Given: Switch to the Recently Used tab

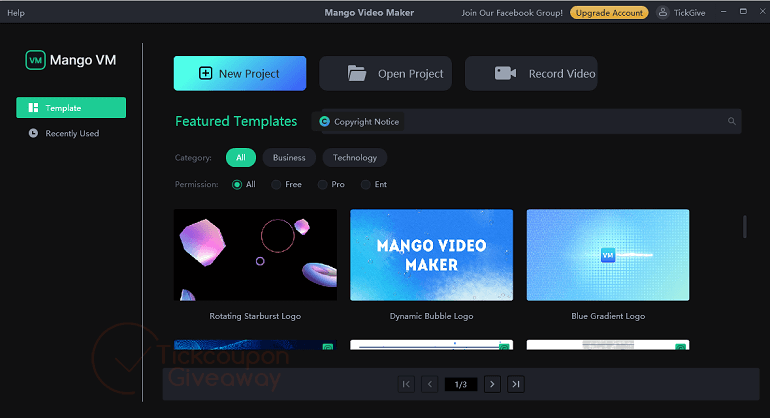Looking at the screenshot, I should tap(71, 133).
